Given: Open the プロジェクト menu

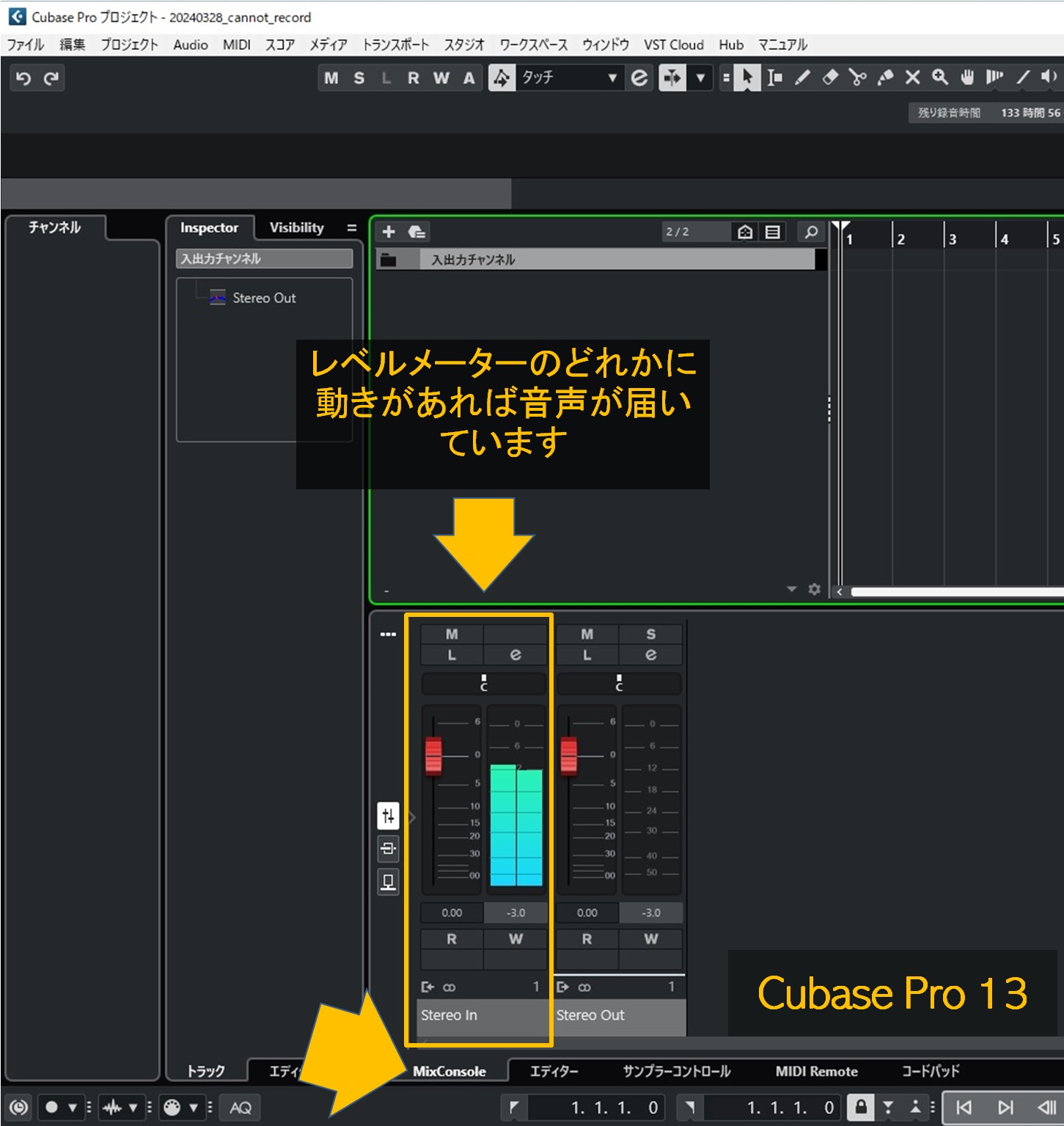Looking at the screenshot, I should pyautogui.click(x=129, y=45).
